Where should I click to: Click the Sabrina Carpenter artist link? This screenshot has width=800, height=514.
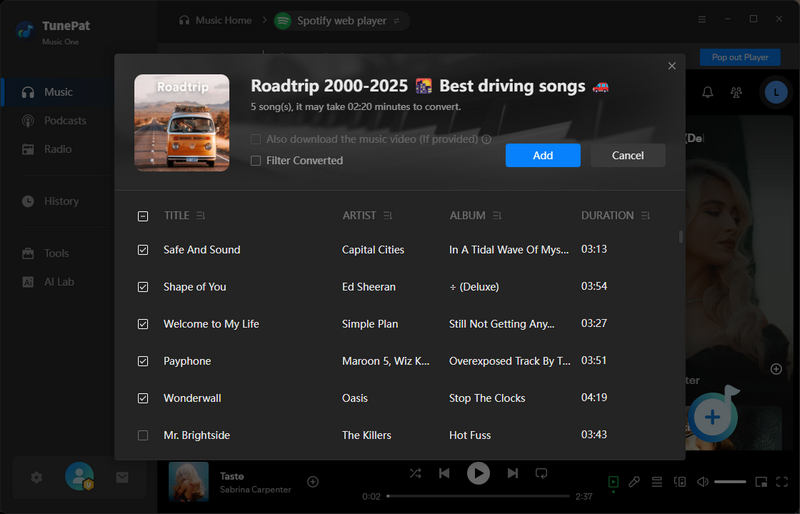[255, 489]
